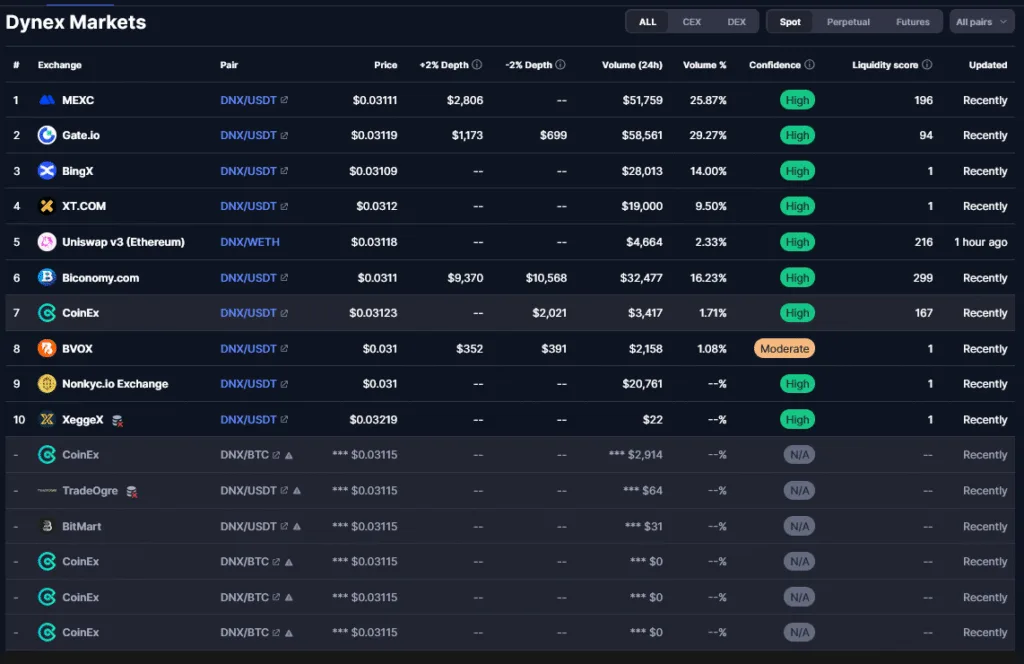
Task: Click the external link icon in BitMart row
Action: [284, 526]
